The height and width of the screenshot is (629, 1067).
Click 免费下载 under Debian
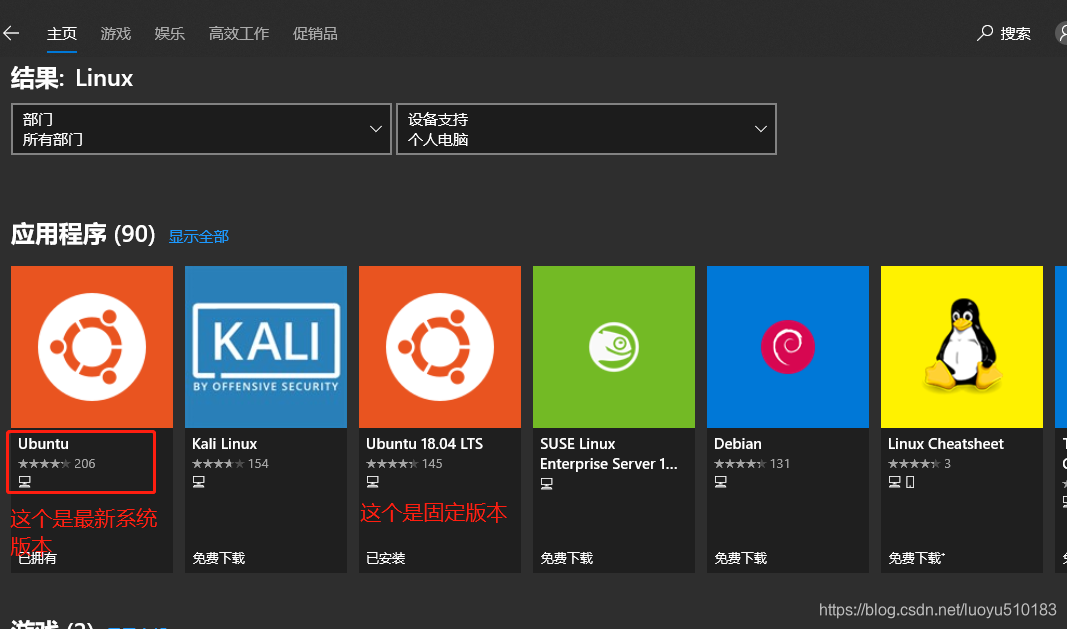click(x=740, y=558)
